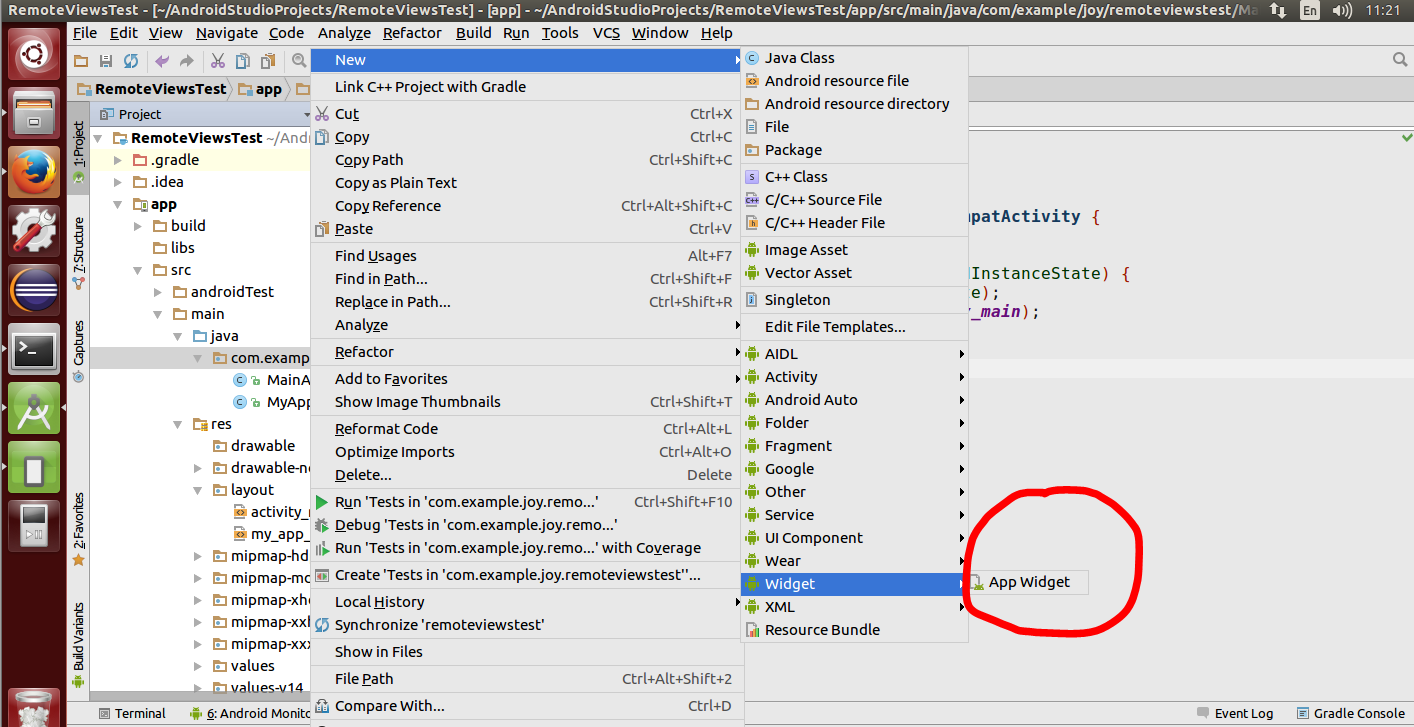Select the drawable folder in tree
Screen dimensions: 1414x727
click(x=263, y=446)
